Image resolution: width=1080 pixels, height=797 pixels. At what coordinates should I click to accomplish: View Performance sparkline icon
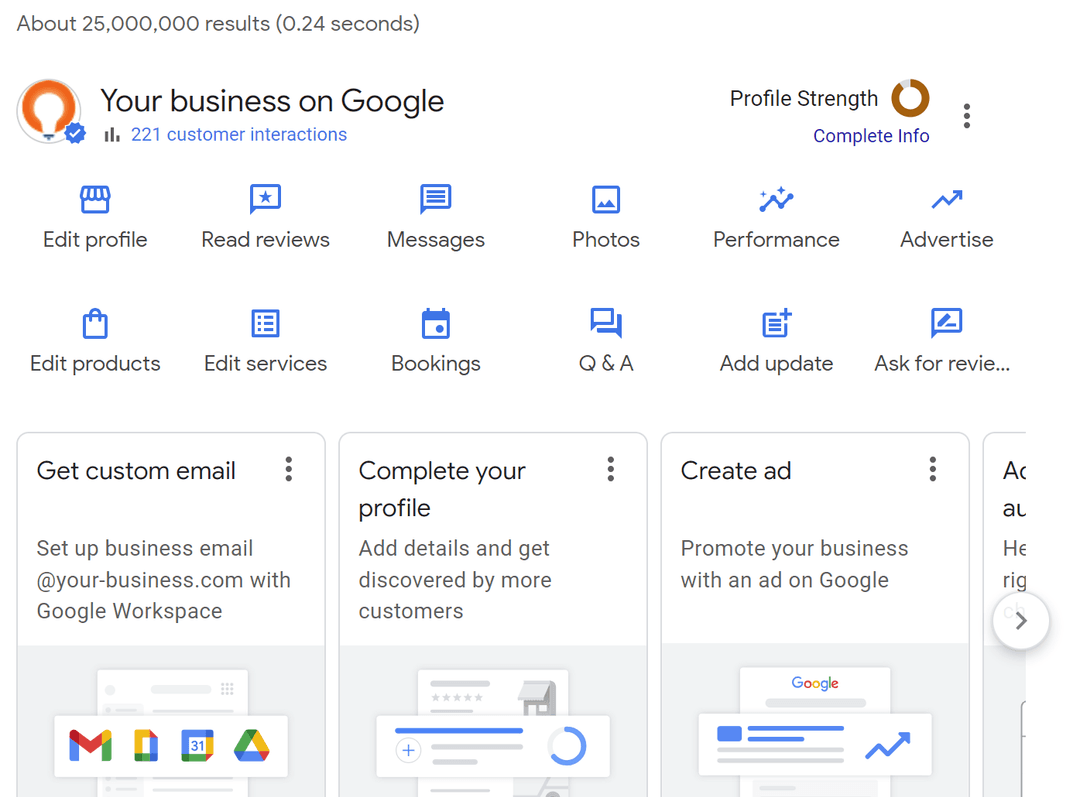click(x=776, y=200)
